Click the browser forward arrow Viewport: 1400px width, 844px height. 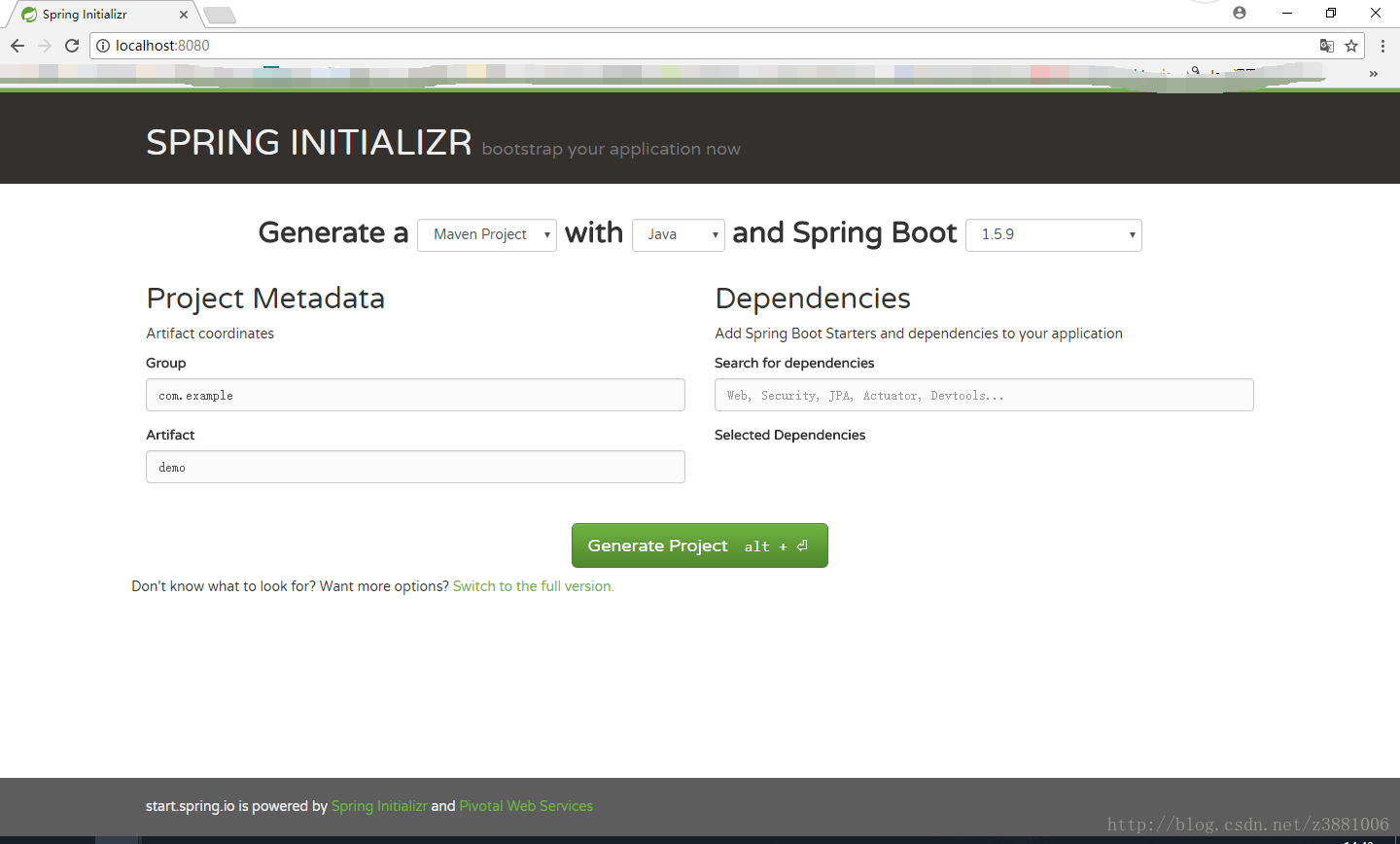tap(45, 46)
